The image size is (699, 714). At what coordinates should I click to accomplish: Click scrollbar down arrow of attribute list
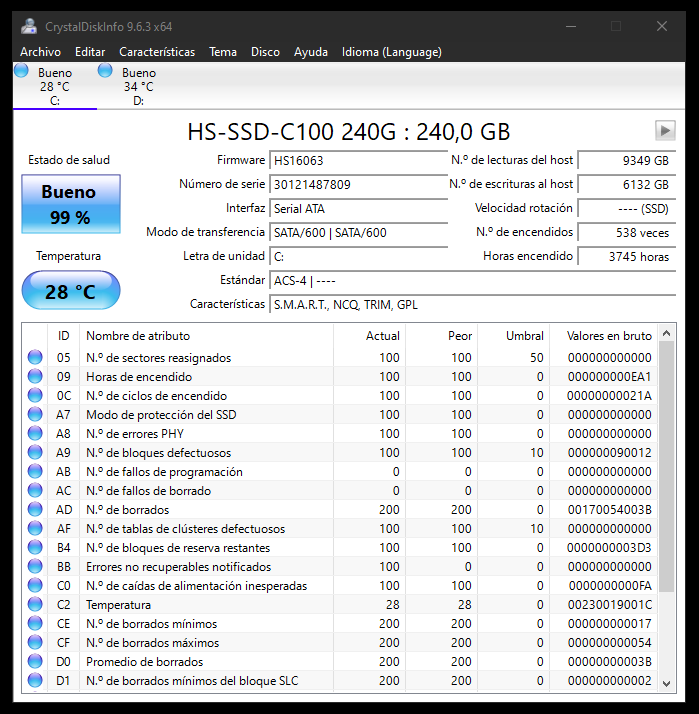(667, 683)
